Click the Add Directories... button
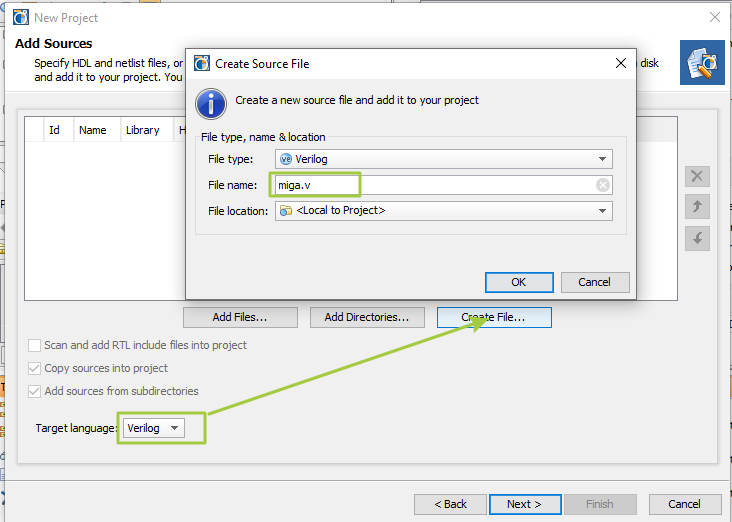This screenshot has height=522, width=732. click(367, 317)
